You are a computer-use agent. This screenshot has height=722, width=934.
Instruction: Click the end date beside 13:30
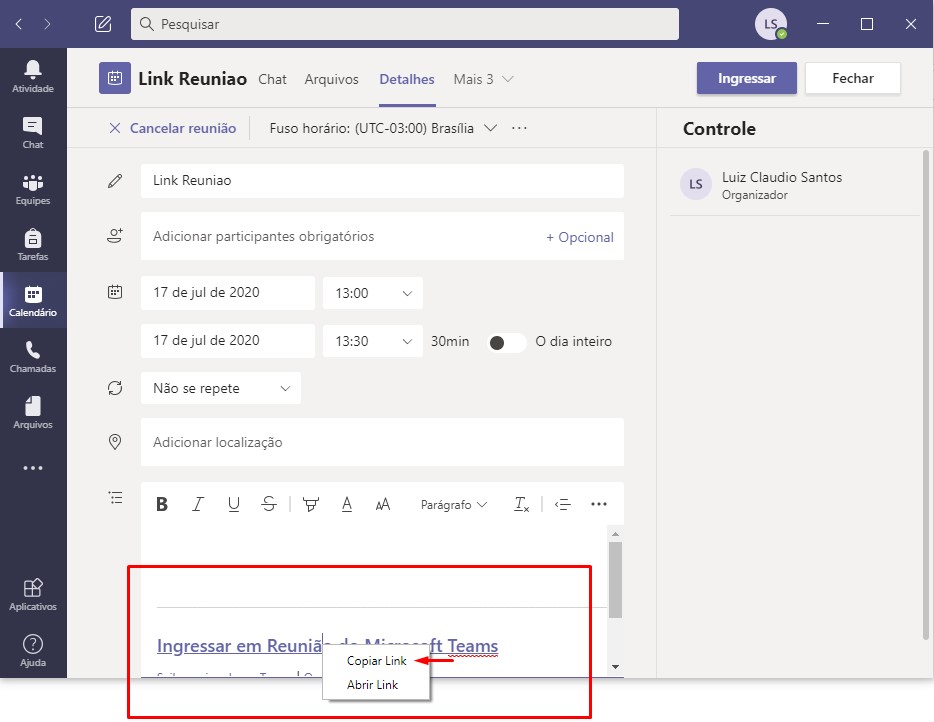click(228, 341)
